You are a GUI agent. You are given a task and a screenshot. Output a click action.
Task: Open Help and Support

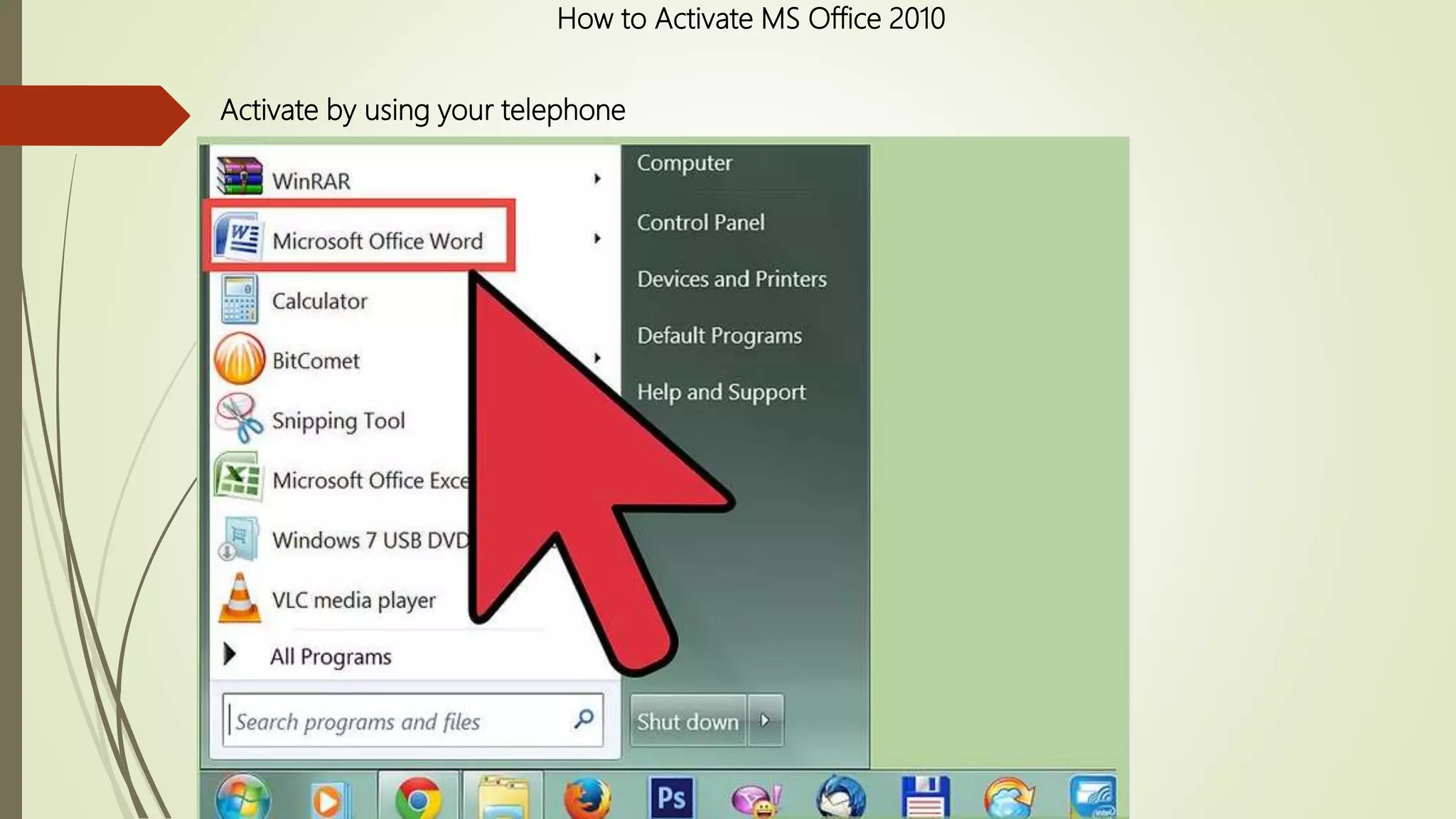pyautogui.click(x=721, y=392)
